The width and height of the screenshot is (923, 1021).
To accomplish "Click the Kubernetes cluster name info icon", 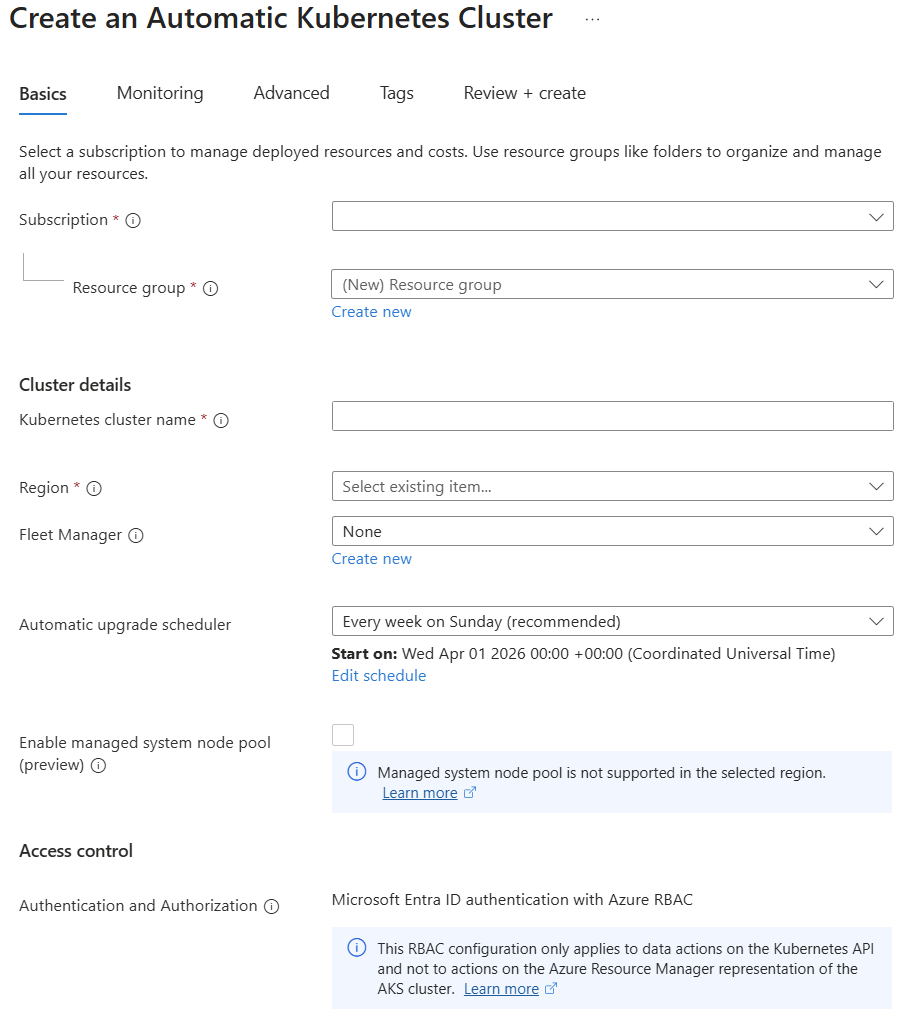I will pos(220,420).
